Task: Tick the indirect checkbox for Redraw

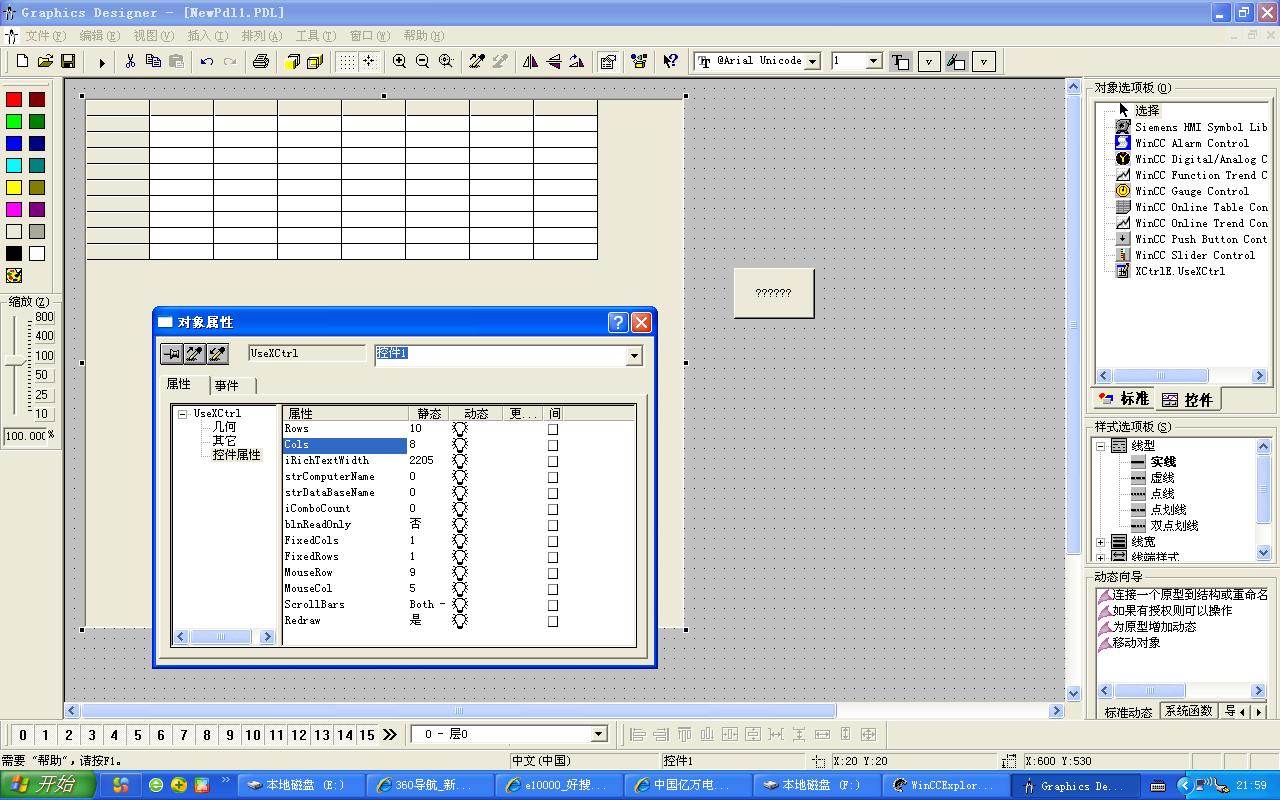Action: tap(553, 621)
